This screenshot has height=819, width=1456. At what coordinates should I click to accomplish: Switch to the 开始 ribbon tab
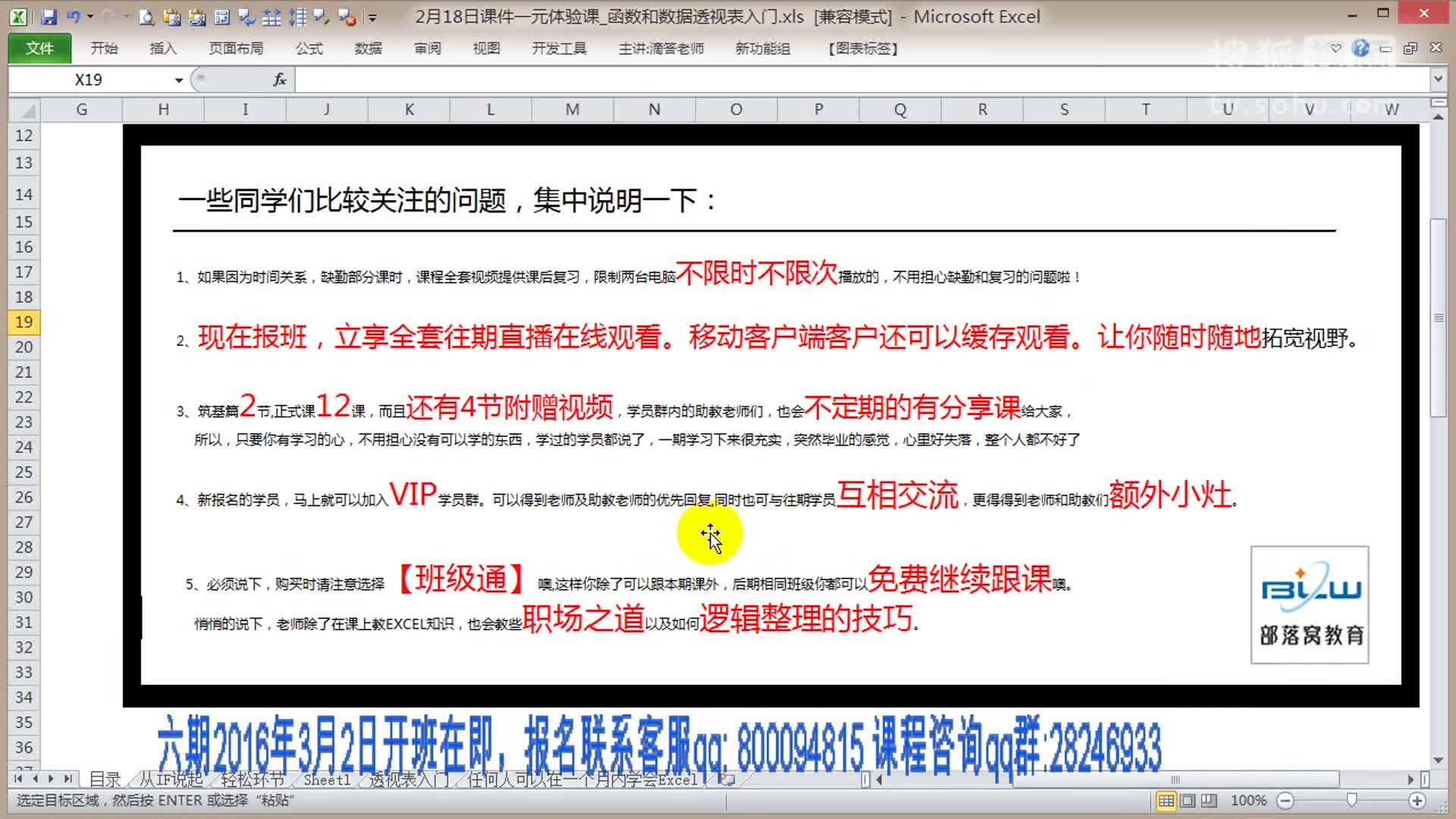coord(104,49)
